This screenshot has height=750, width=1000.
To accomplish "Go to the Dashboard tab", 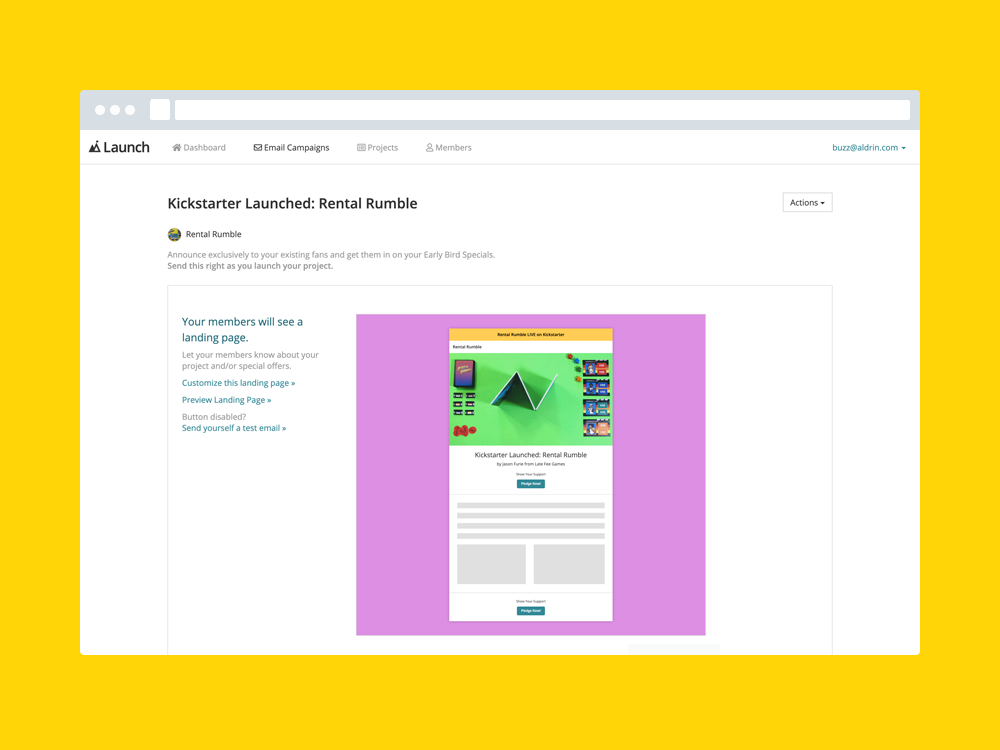I will (x=199, y=147).
